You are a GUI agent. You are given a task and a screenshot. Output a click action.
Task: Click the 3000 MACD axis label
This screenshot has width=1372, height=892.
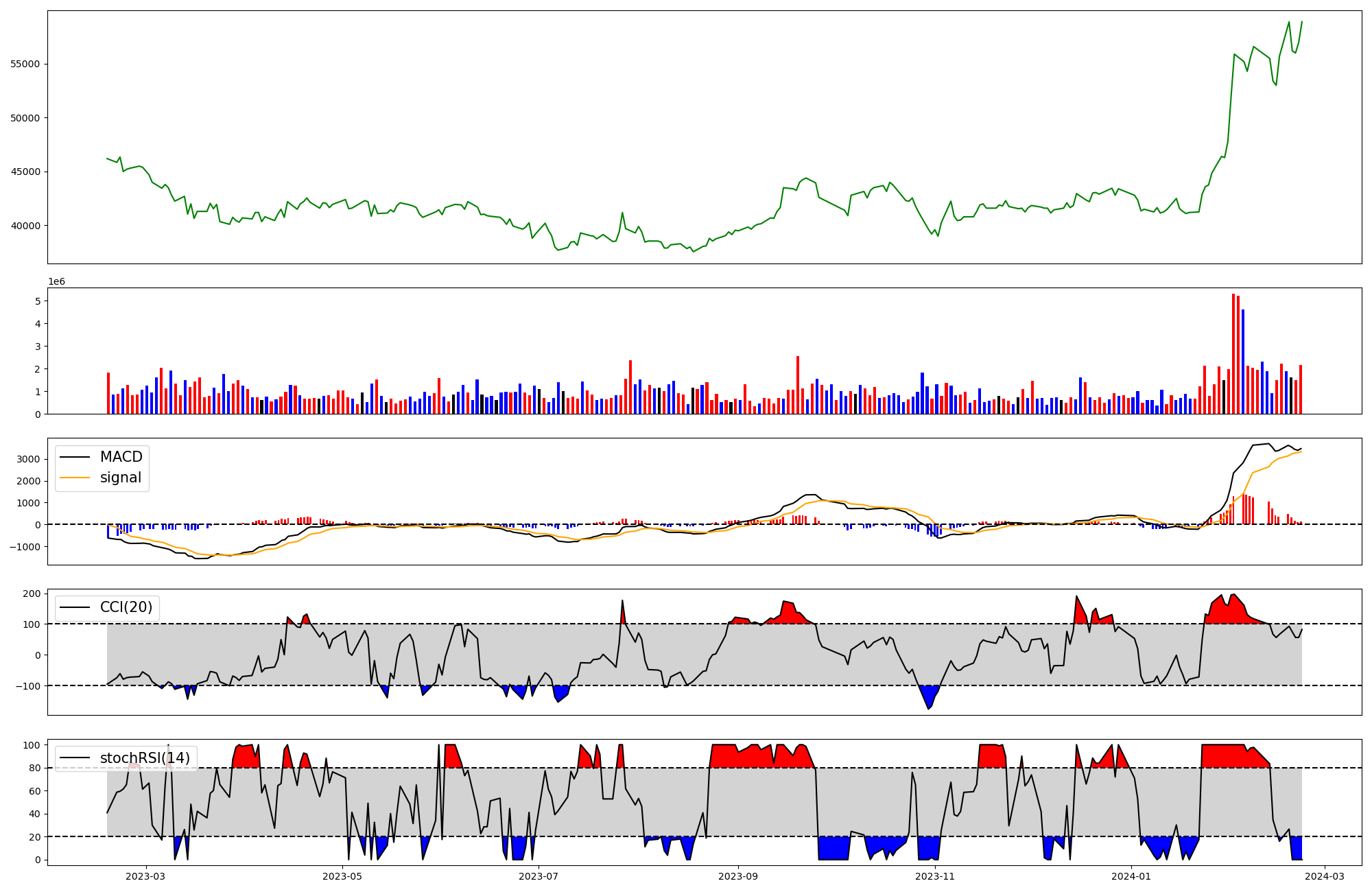(x=27, y=459)
